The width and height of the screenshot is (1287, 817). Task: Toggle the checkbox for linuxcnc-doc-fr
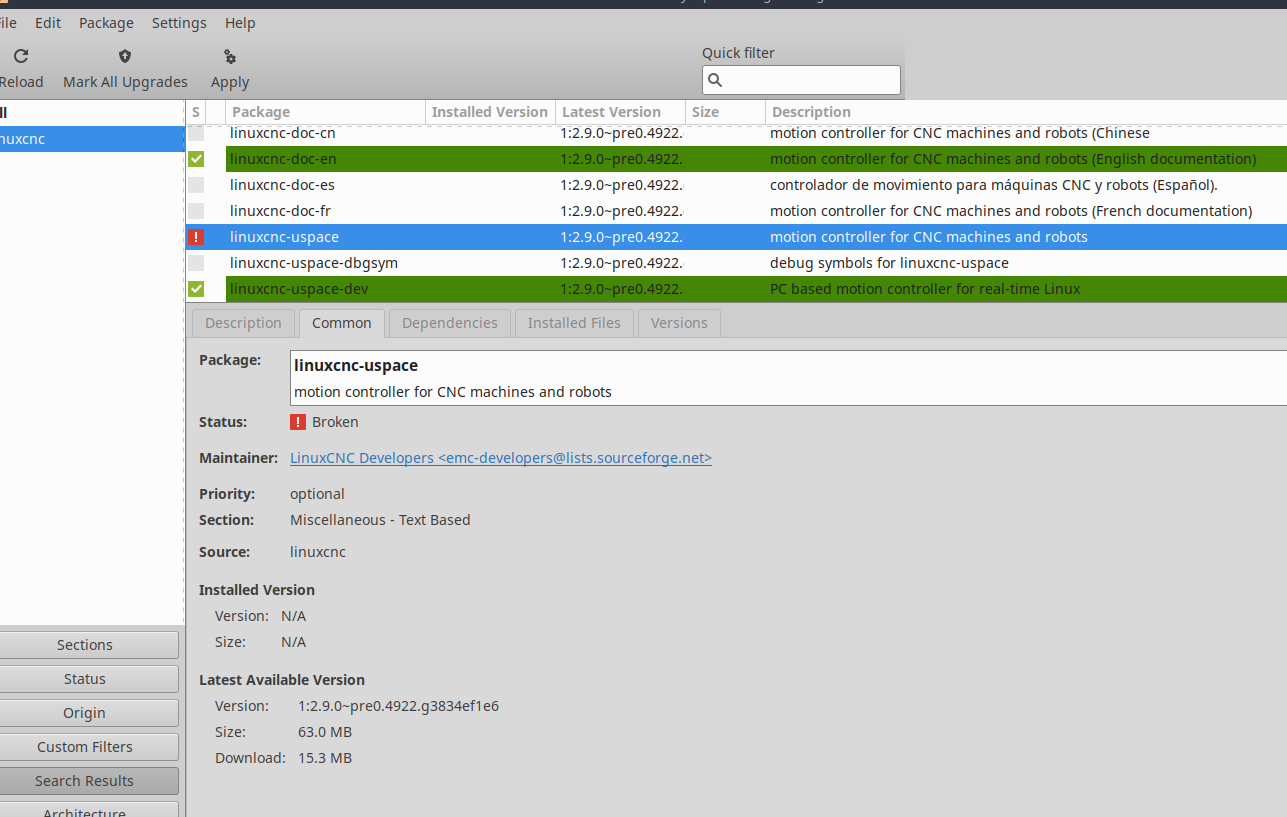pyautogui.click(x=196, y=211)
